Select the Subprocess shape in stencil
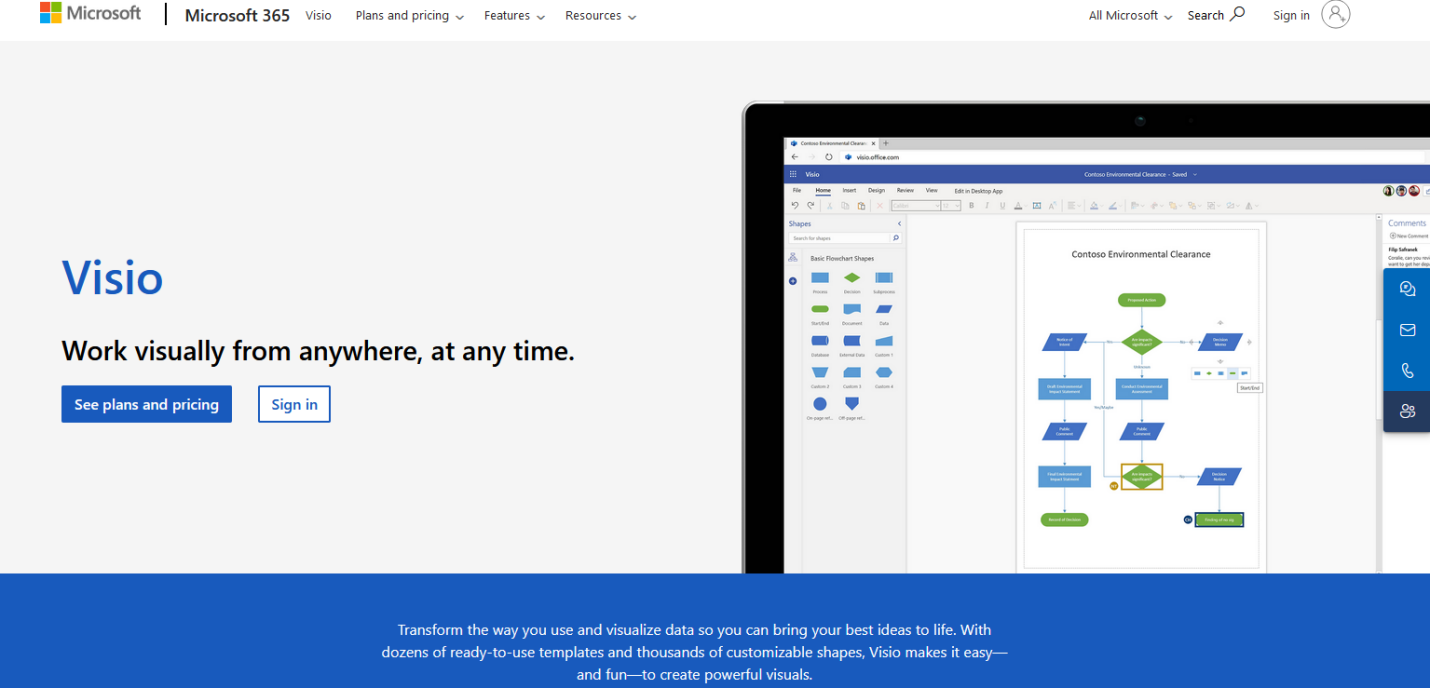The image size is (1430, 688). coord(884,278)
